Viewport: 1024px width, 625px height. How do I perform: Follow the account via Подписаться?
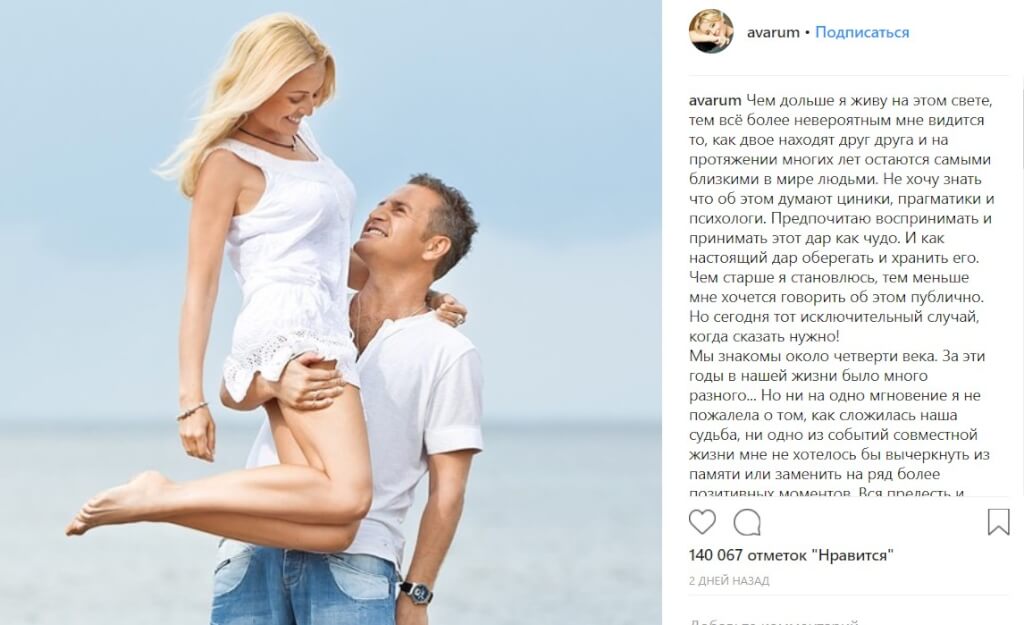point(862,32)
